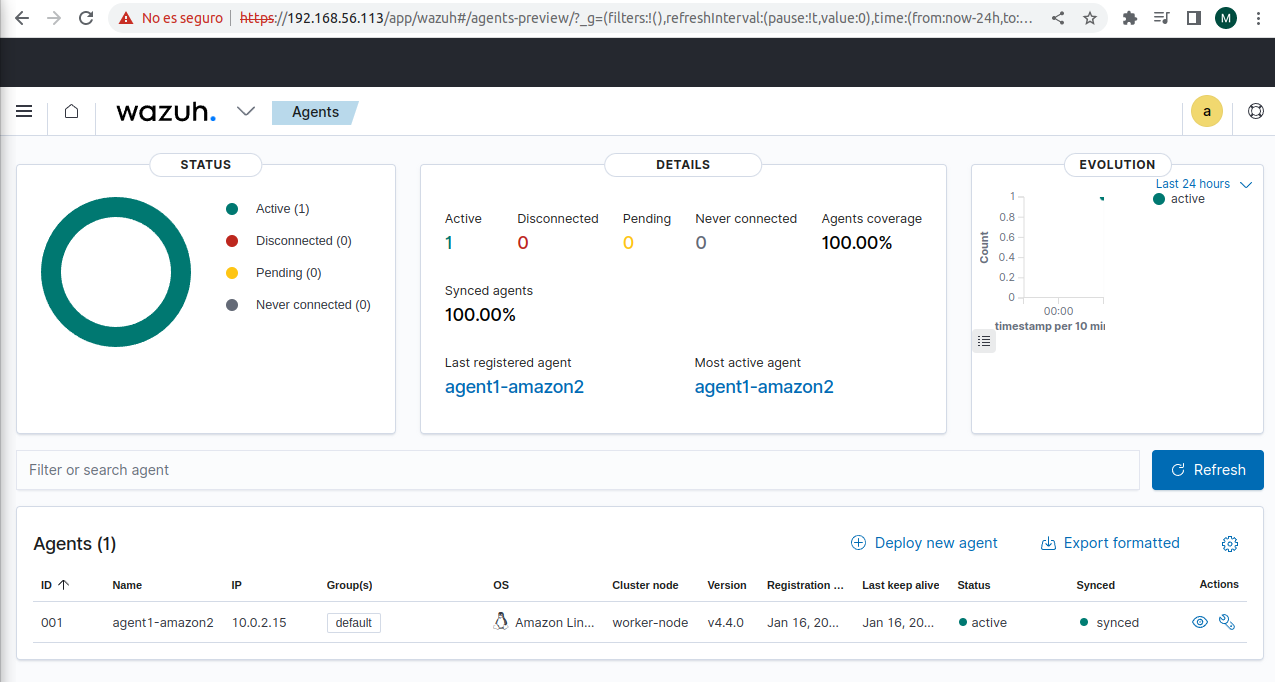Click the browser address bar URL
The height and width of the screenshot is (682, 1275).
coord(638,18)
